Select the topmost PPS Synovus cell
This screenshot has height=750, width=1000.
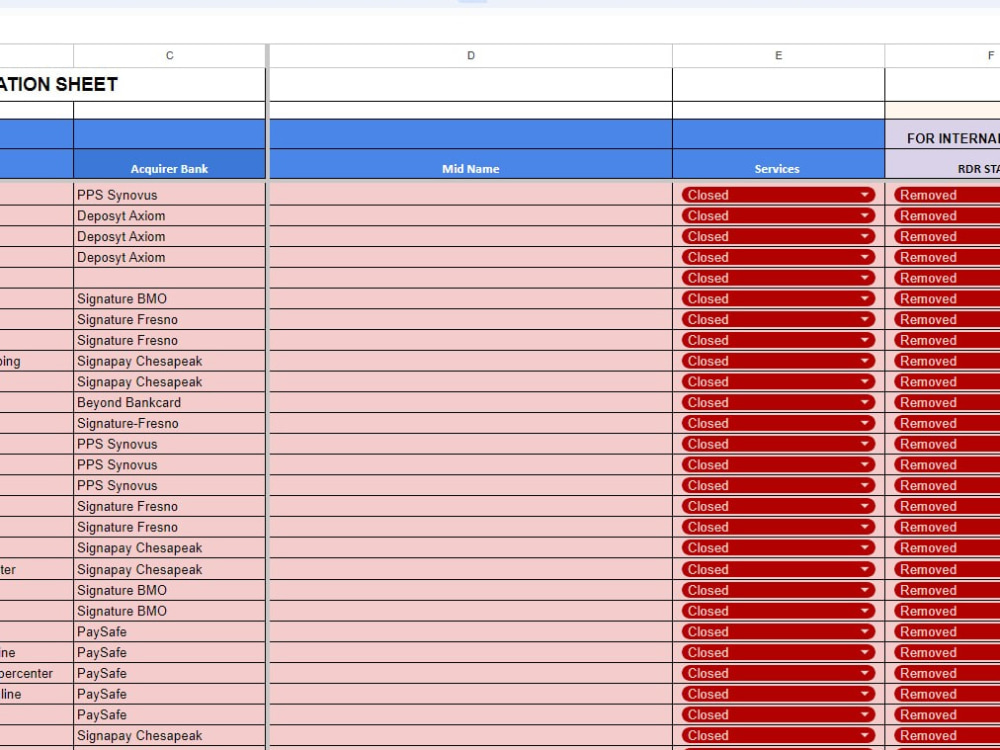pyautogui.click(x=169, y=195)
